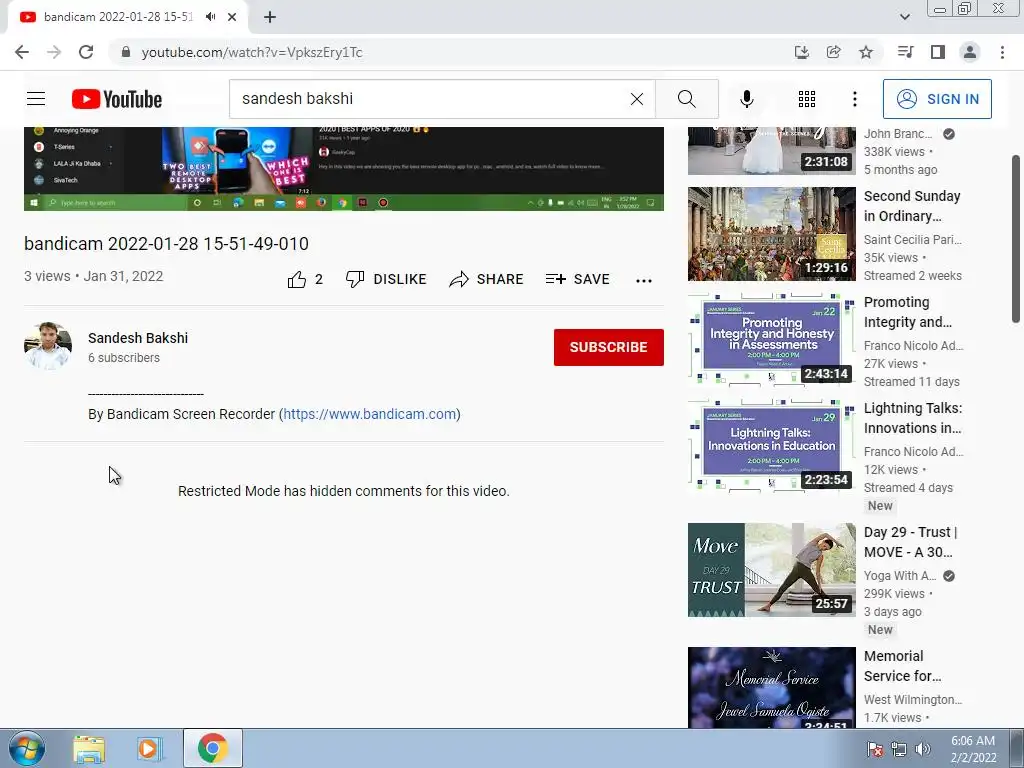Screen dimensions: 1024x768
Task: Open the Action Center flag icon
Action: click(874, 749)
